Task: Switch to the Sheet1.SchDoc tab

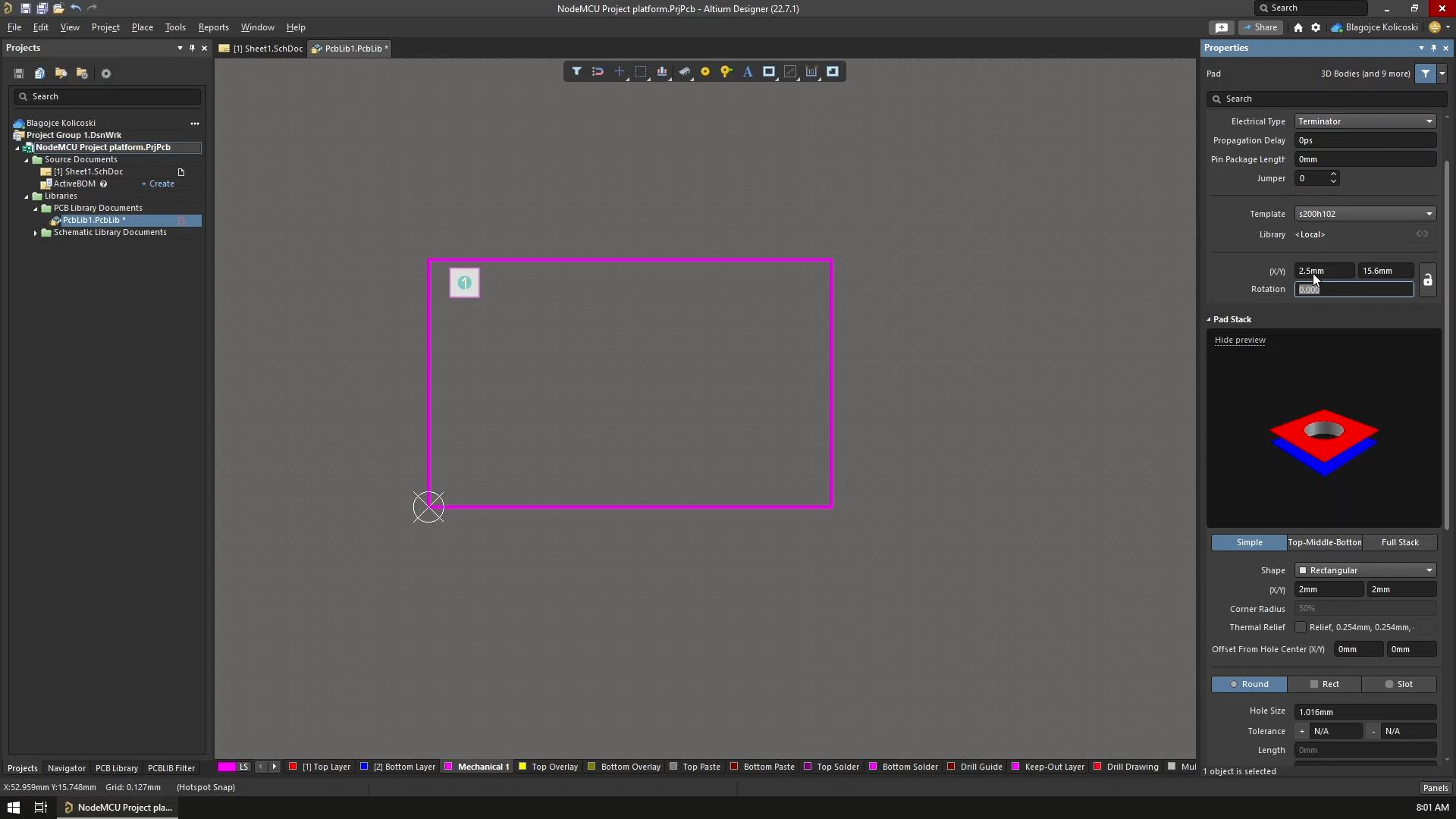Action: click(262, 49)
